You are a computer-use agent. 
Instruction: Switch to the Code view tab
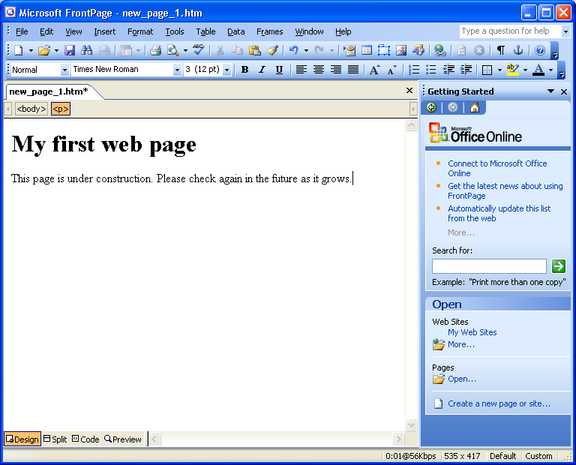pos(86,439)
